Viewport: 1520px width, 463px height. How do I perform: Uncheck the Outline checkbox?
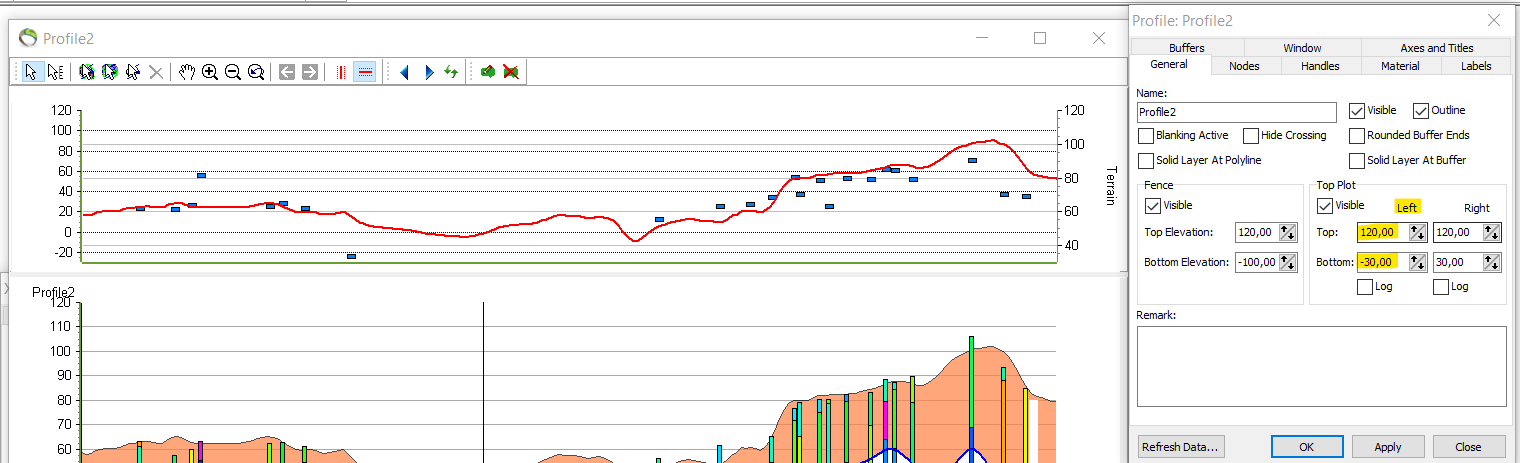pyautogui.click(x=1421, y=110)
